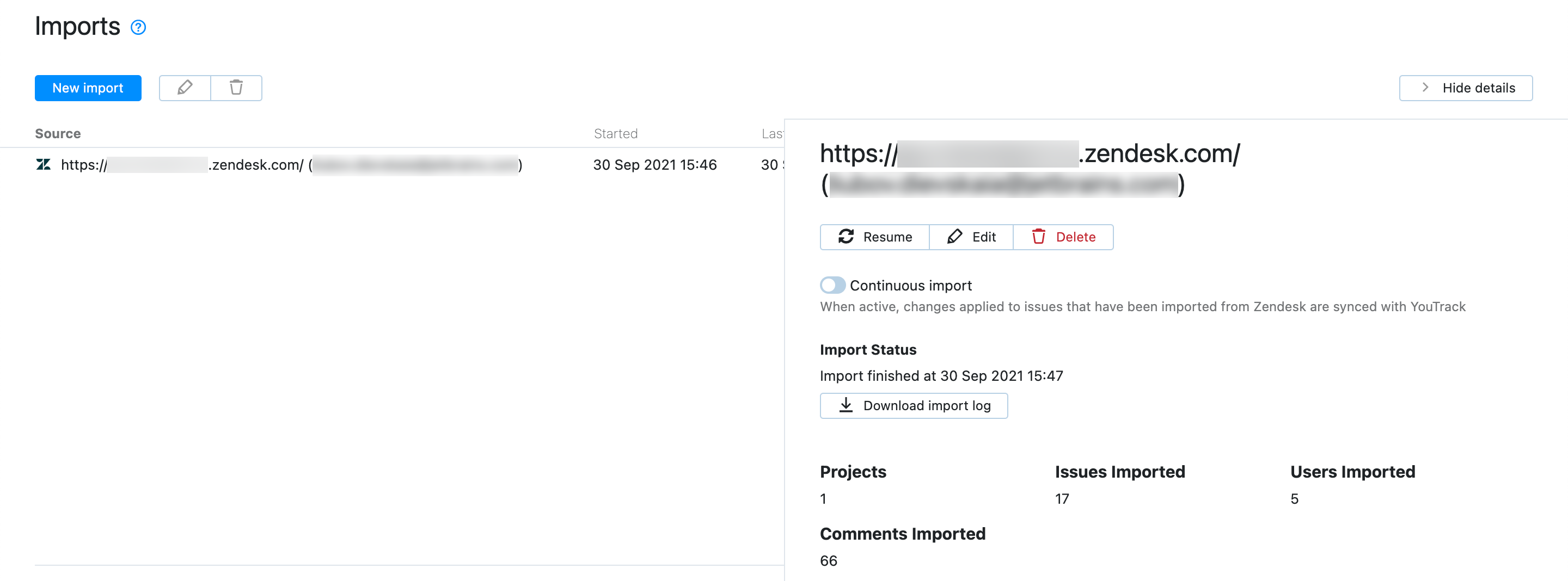
Task: Click the Resume refresh icon
Action: (846, 237)
